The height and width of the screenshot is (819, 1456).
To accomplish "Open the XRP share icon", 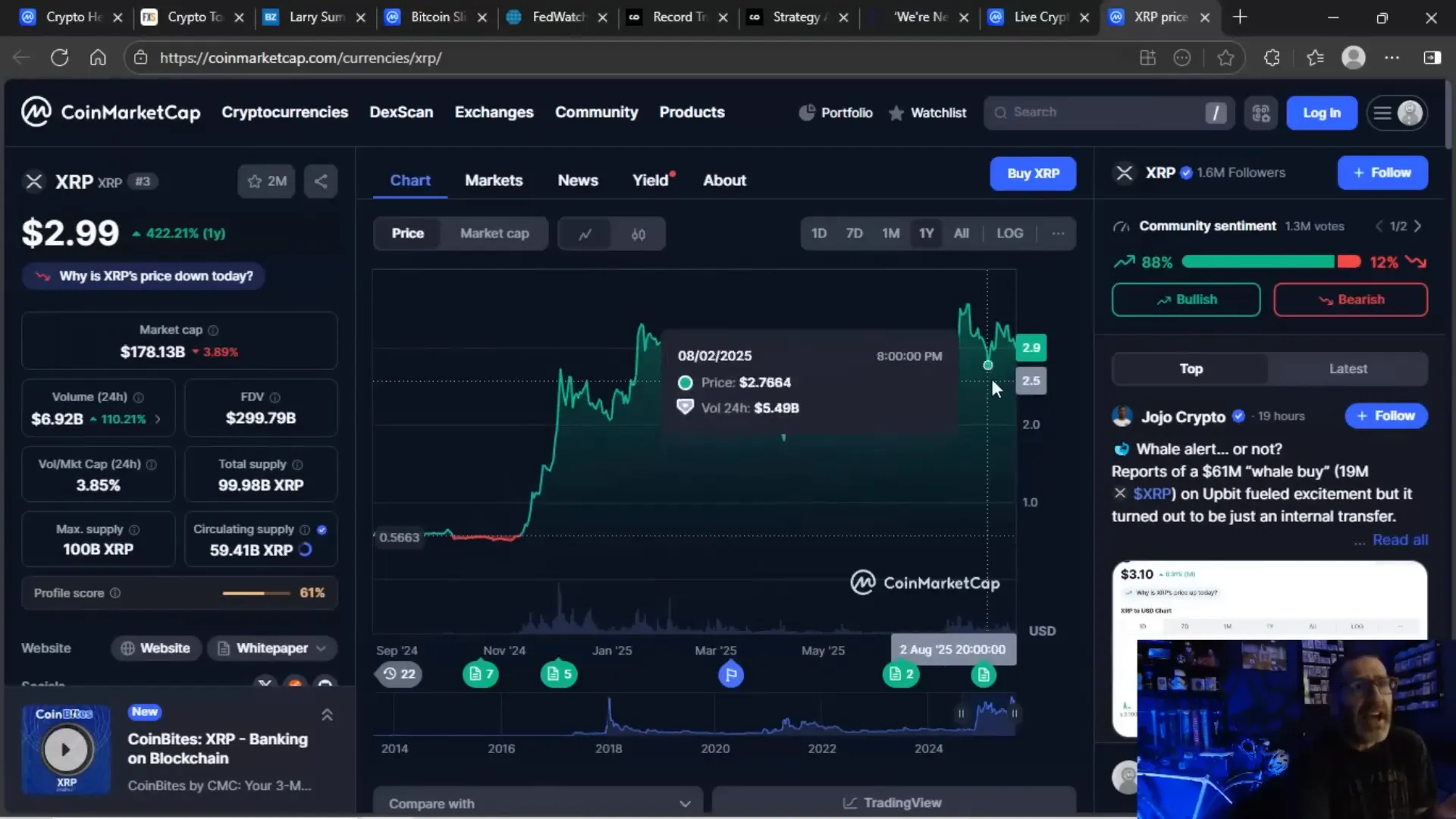I will tap(321, 181).
